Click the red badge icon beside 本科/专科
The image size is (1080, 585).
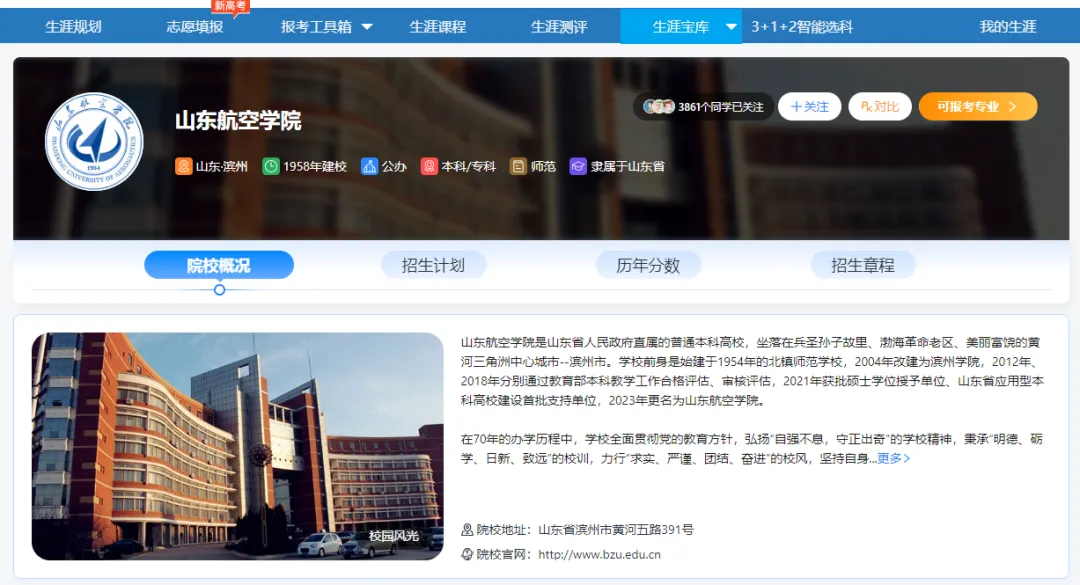(429, 166)
